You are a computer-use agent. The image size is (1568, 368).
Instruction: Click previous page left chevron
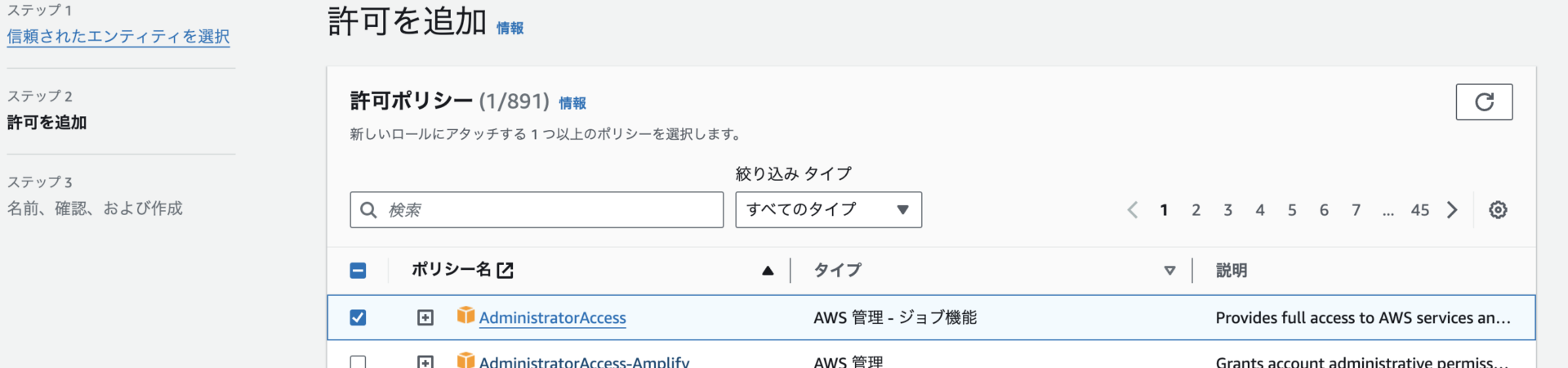click(x=1133, y=210)
